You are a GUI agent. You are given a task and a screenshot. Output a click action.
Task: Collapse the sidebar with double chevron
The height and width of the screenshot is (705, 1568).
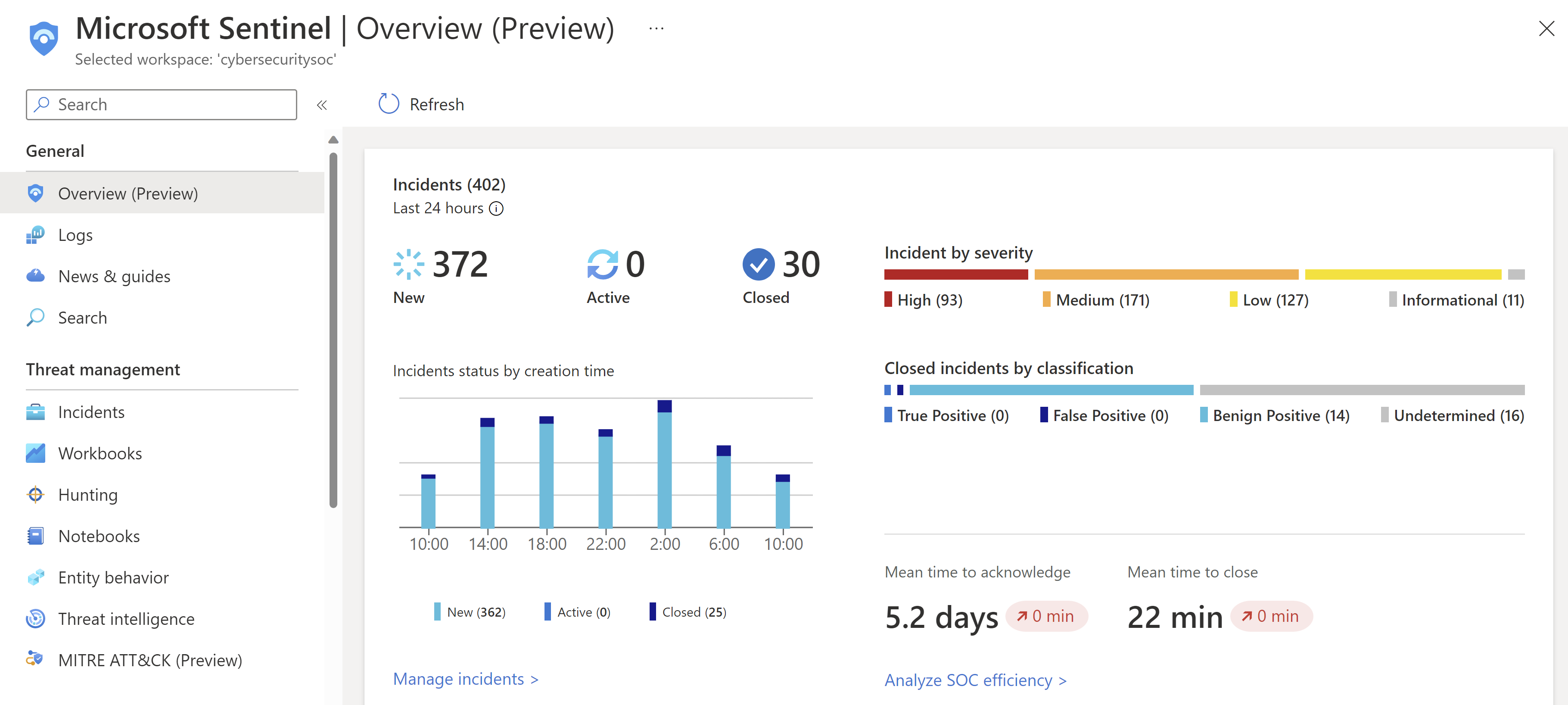click(x=322, y=105)
